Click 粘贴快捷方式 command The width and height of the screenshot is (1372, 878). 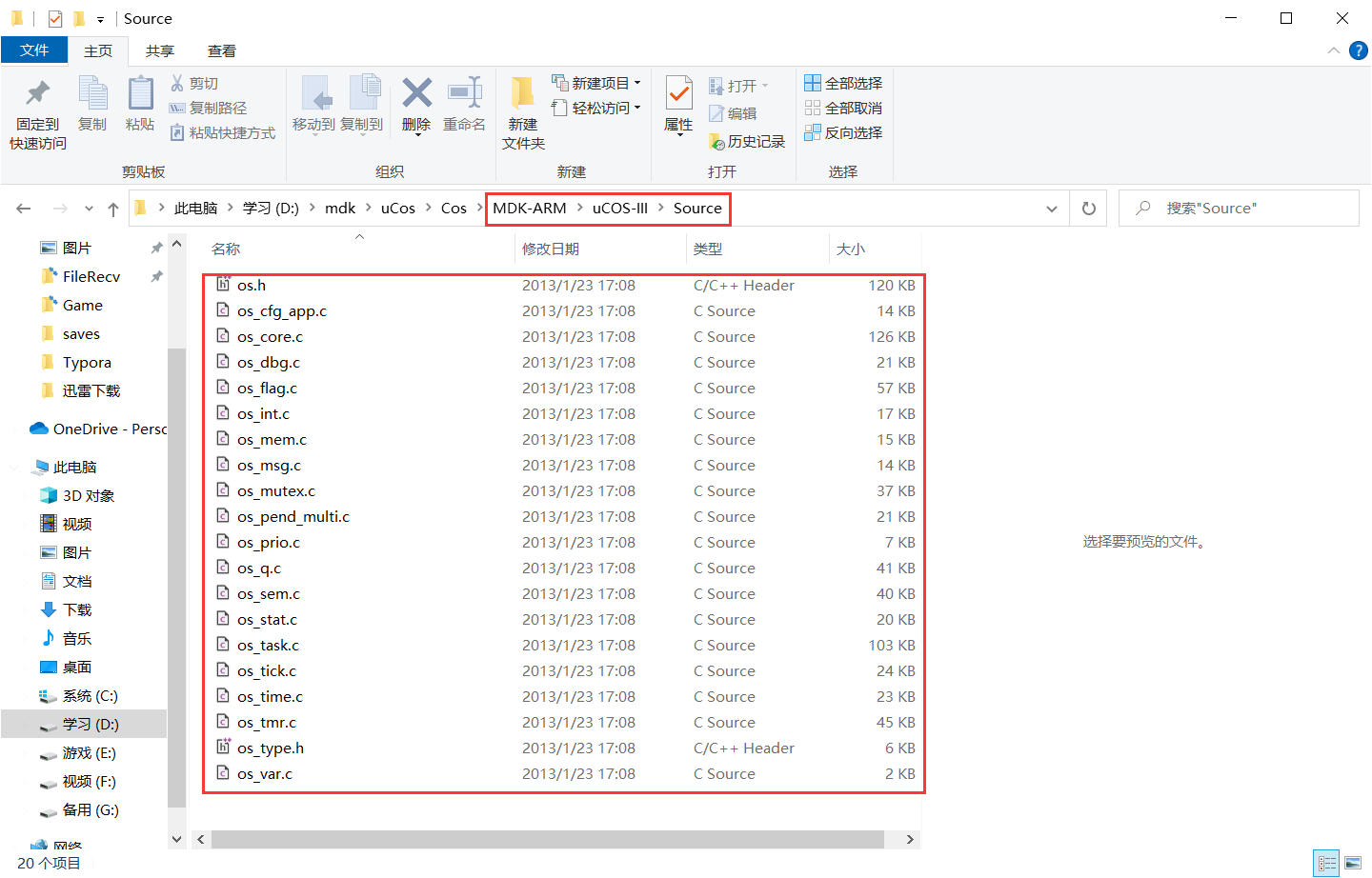(x=223, y=133)
